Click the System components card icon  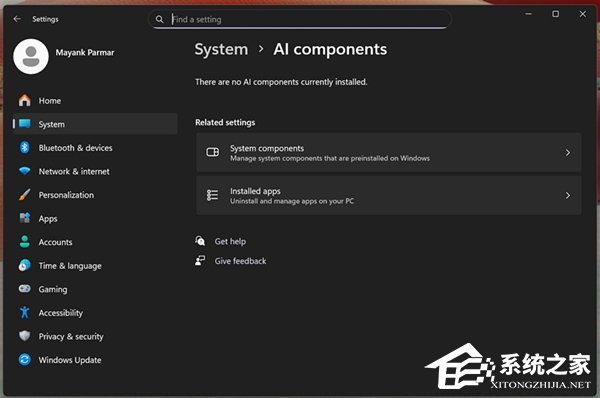(x=212, y=152)
